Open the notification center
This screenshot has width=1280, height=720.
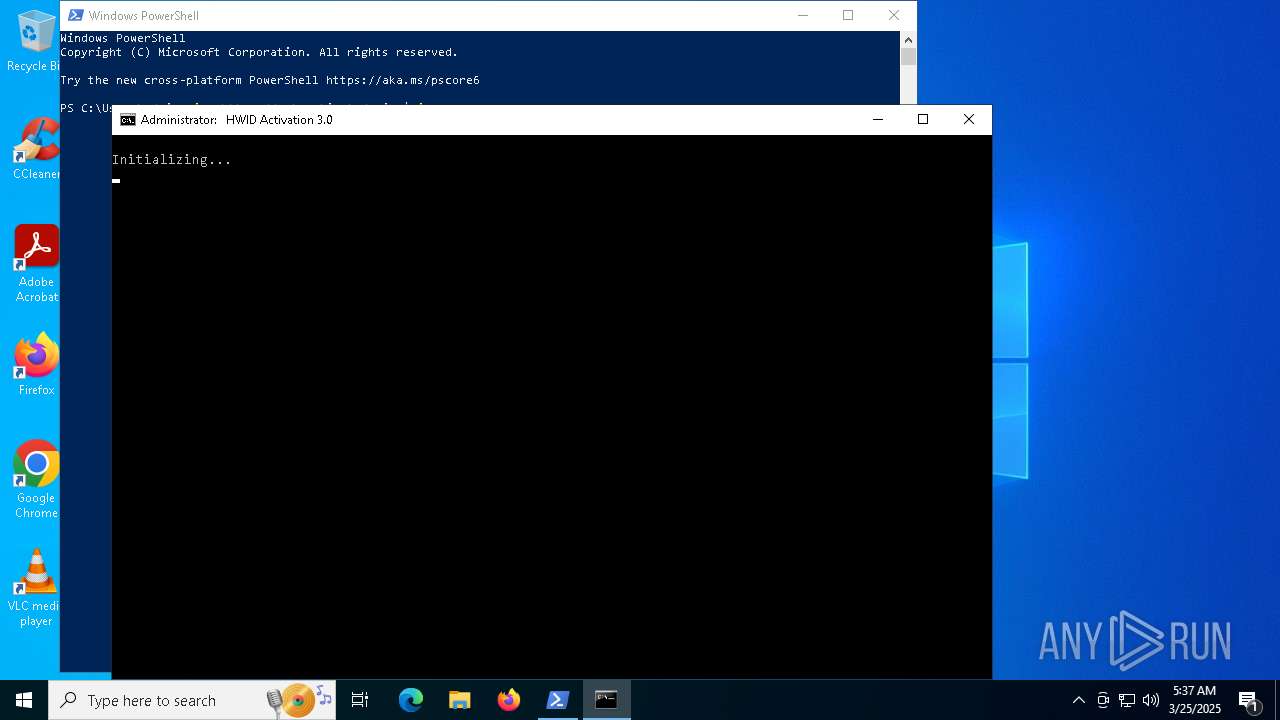click(x=1248, y=700)
